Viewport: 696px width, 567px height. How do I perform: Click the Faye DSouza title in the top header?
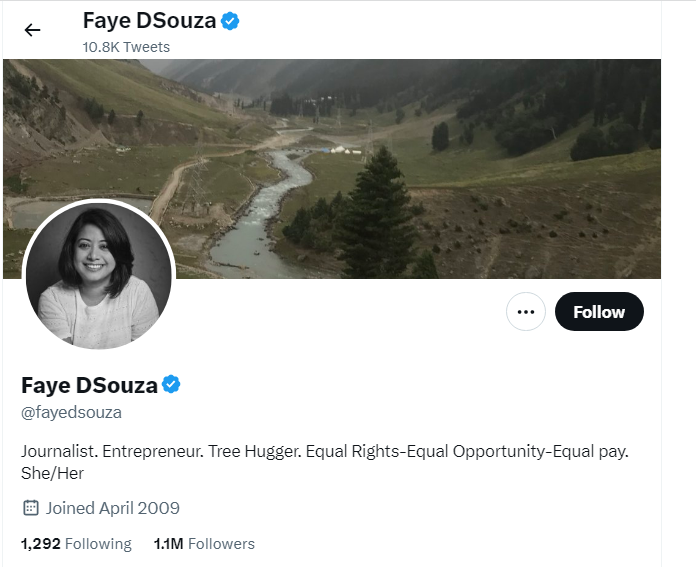(x=149, y=21)
